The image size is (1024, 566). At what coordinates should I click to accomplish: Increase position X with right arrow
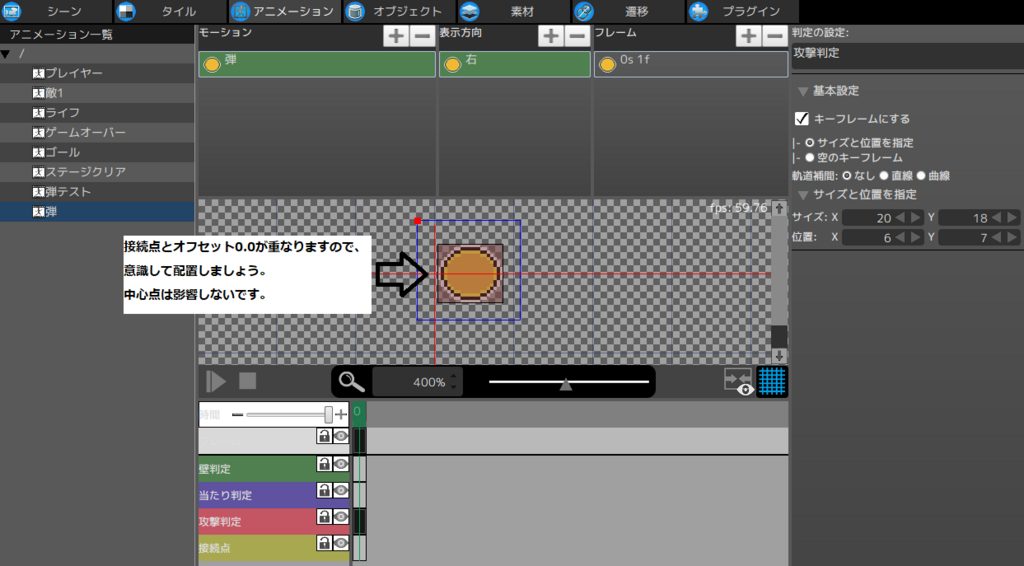click(x=916, y=238)
